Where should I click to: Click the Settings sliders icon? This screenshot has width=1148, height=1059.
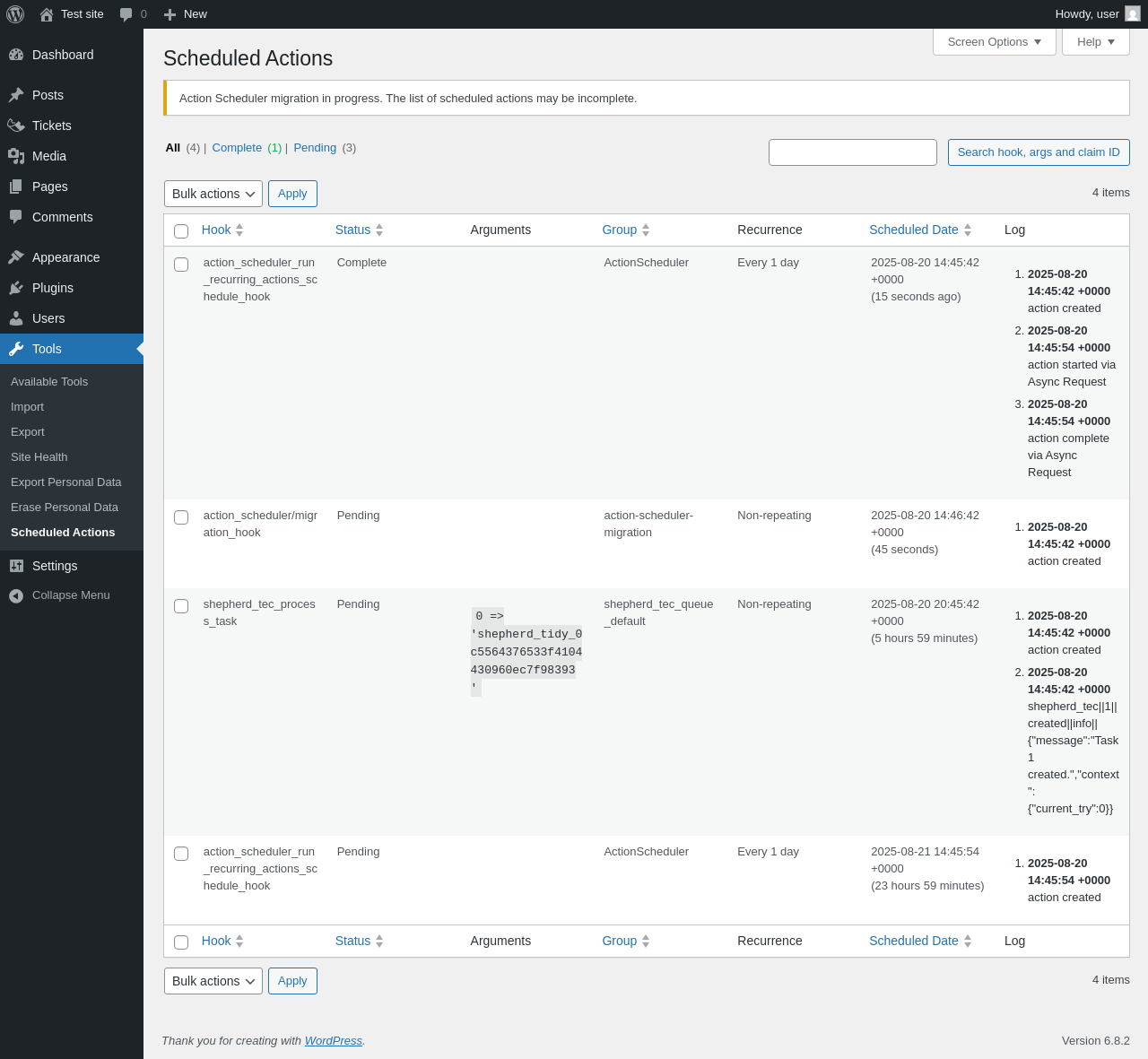click(16, 566)
